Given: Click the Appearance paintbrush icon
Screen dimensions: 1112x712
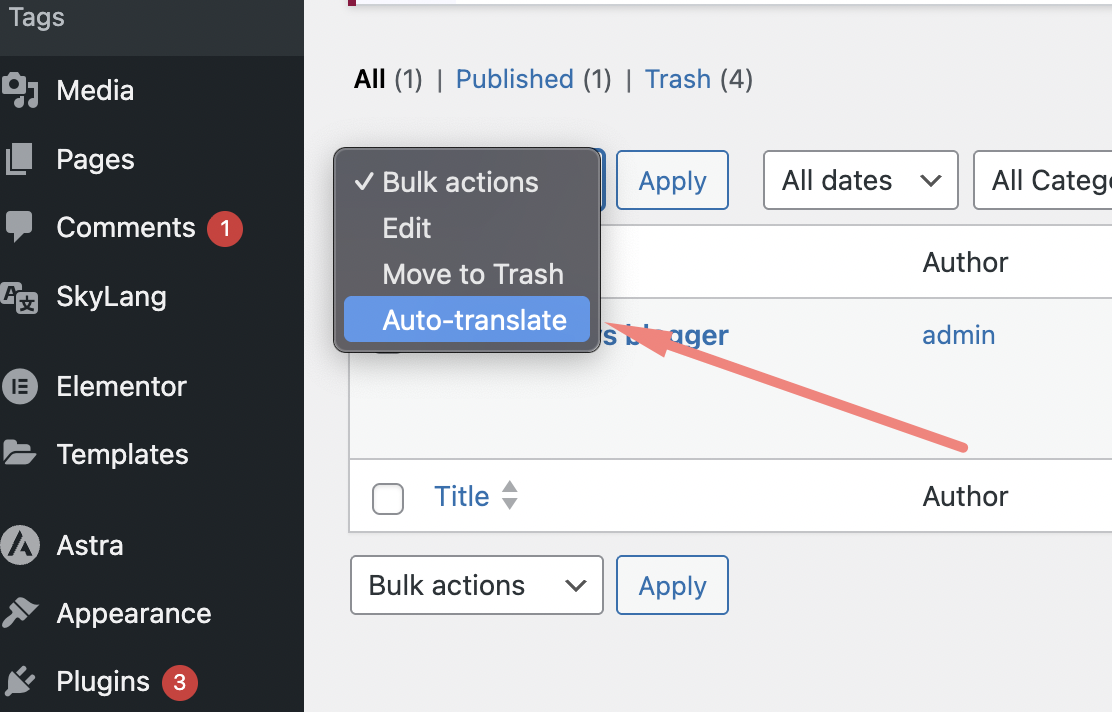Looking at the screenshot, I should click(20, 613).
